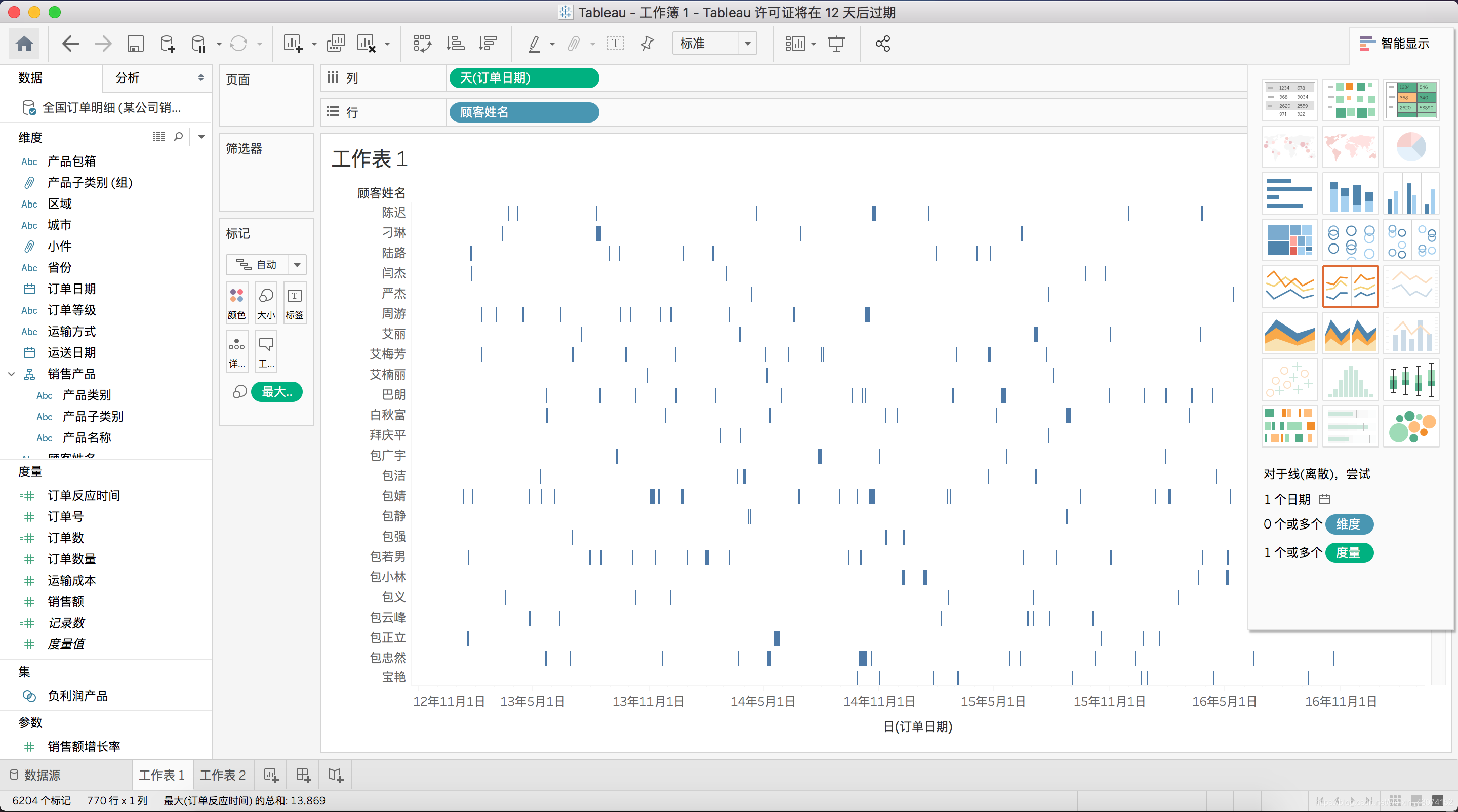Select the 工作表 2 tab
The width and height of the screenshot is (1458, 812).
(222, 775)
